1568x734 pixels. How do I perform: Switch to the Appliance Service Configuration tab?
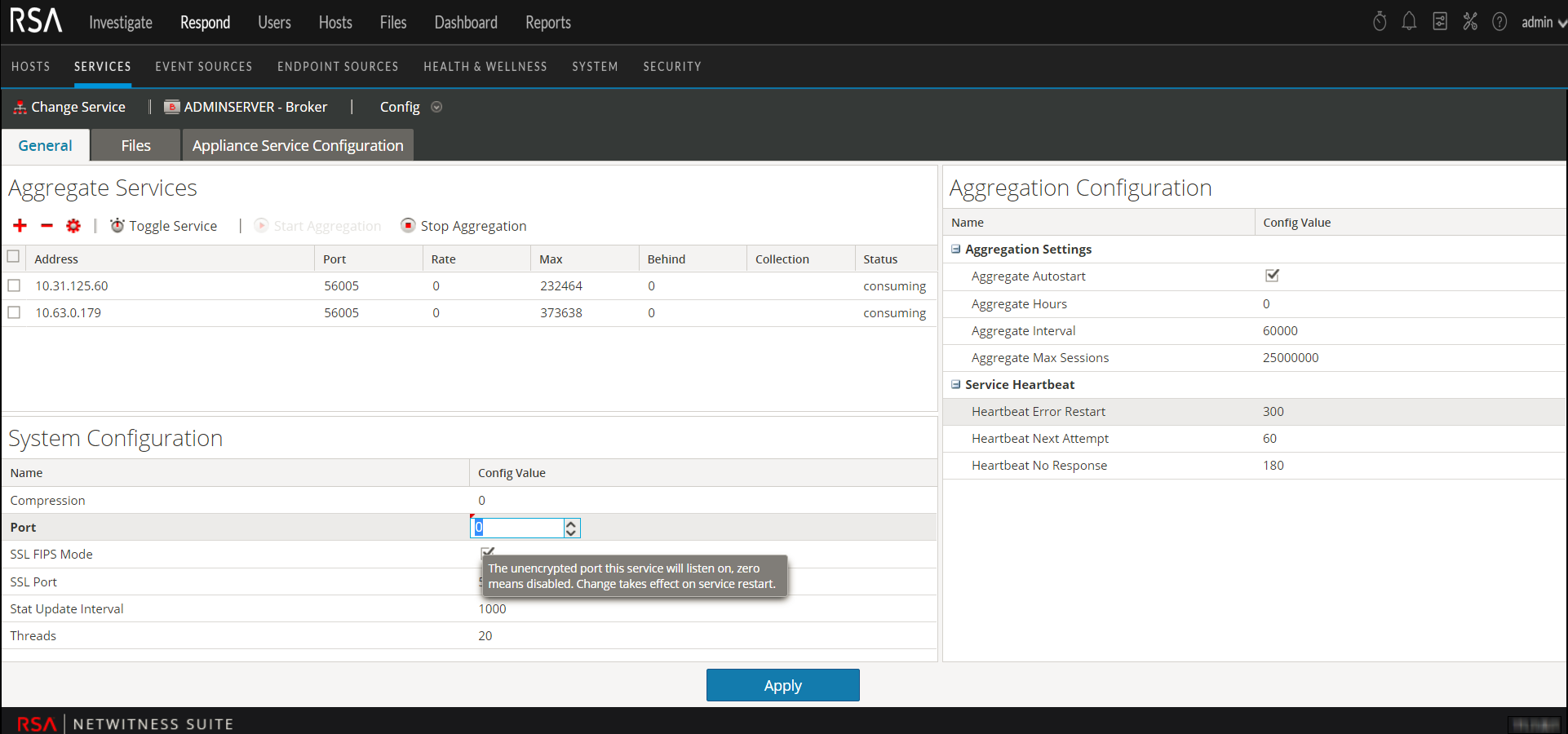tap(298, 145)
